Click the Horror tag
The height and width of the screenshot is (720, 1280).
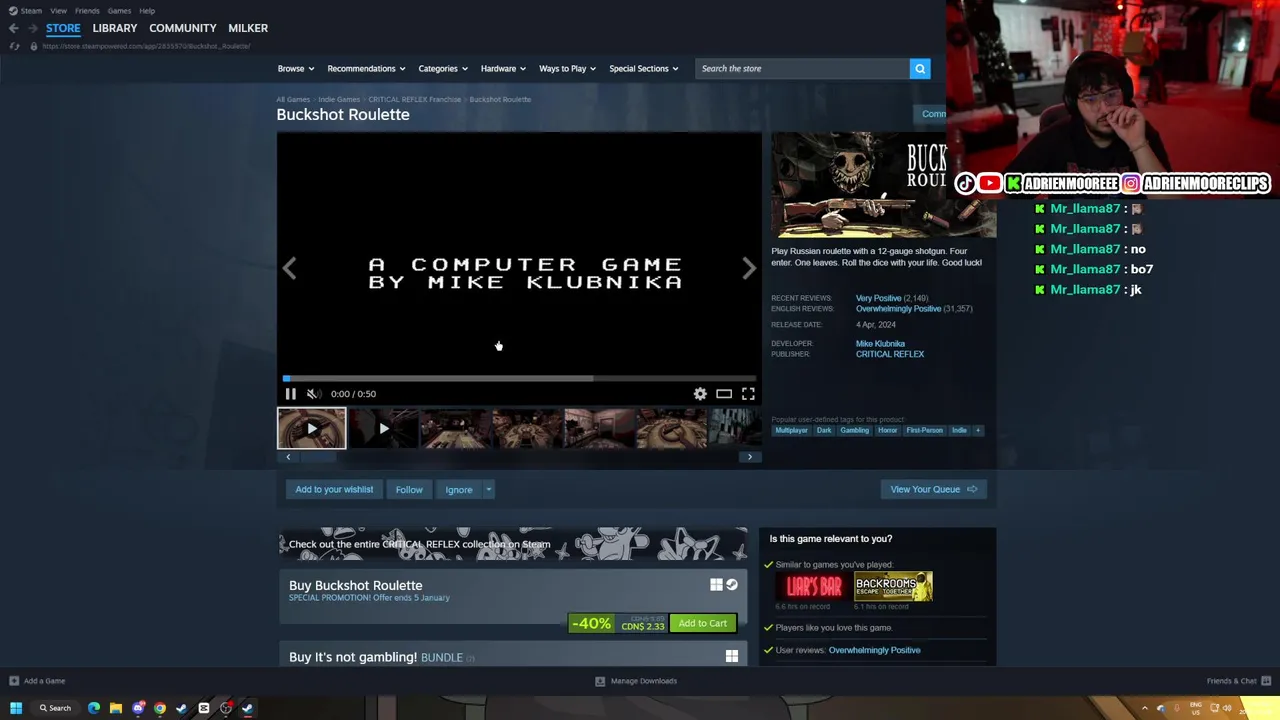887,431
